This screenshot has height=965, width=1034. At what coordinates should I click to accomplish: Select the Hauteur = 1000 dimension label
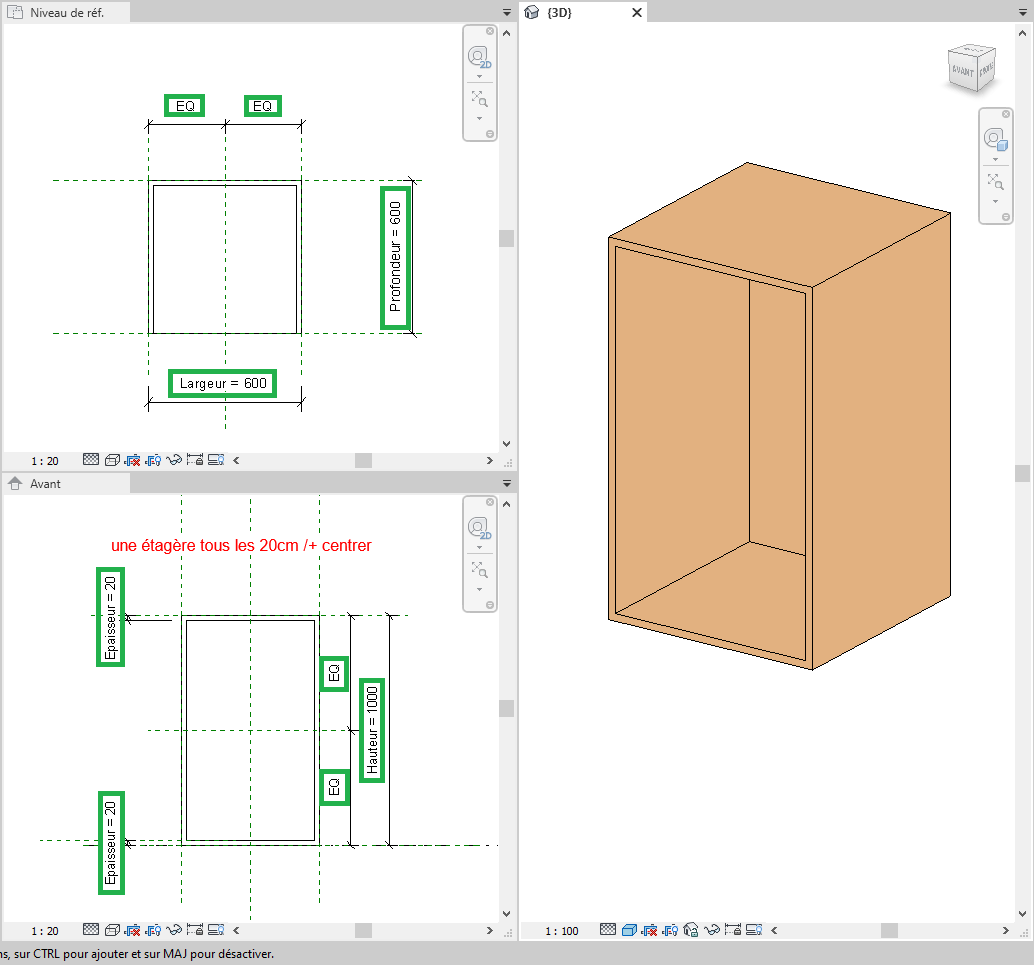click(x=372, y=730)
